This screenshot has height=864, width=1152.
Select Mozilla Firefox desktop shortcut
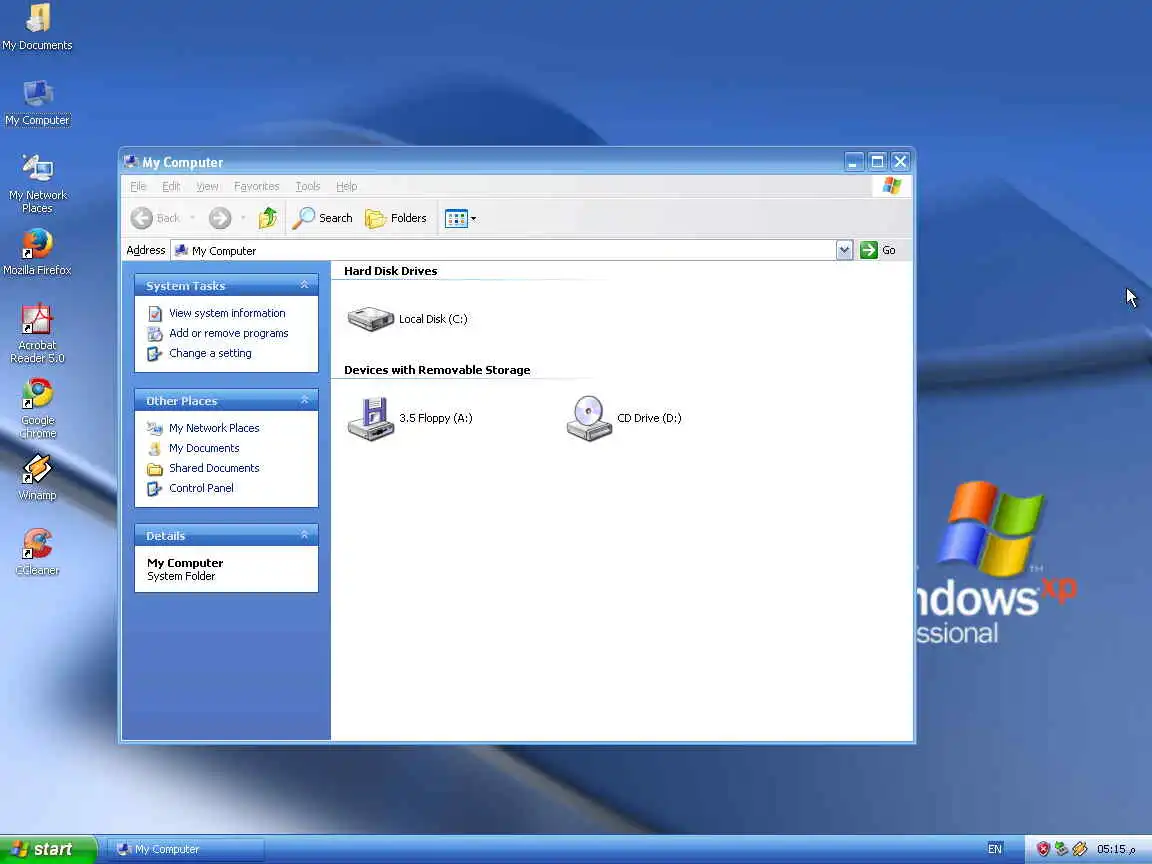coord(37,252)
